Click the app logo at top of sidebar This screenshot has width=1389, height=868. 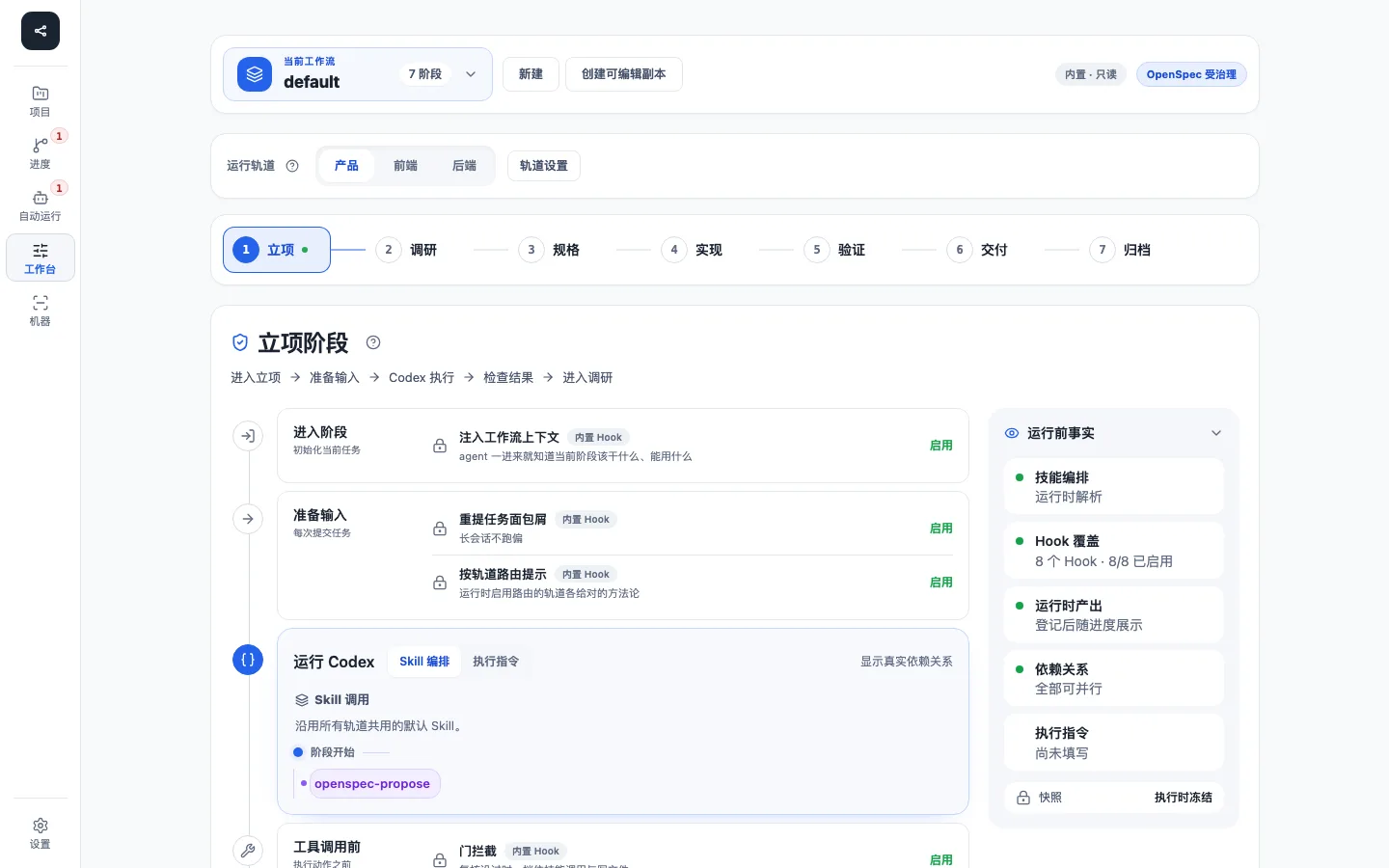pos(41,31)
